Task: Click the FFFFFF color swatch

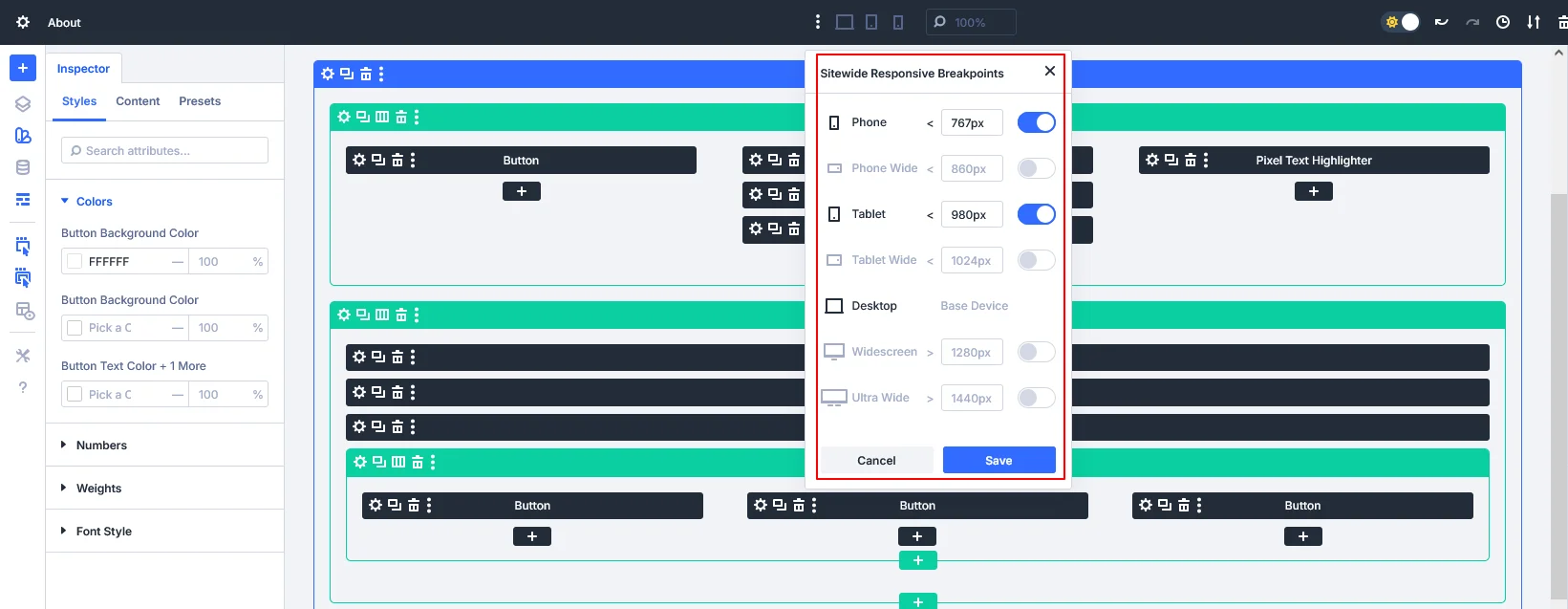Action: coord(75,261)
